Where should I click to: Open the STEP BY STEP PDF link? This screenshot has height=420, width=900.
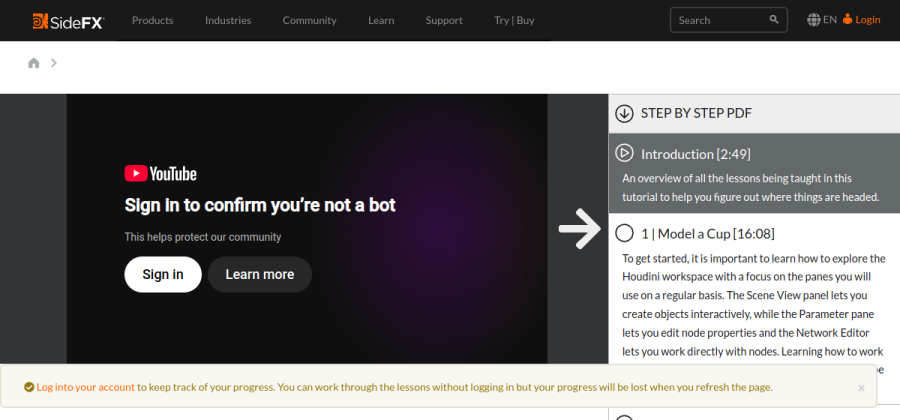(x=696, y=113)
